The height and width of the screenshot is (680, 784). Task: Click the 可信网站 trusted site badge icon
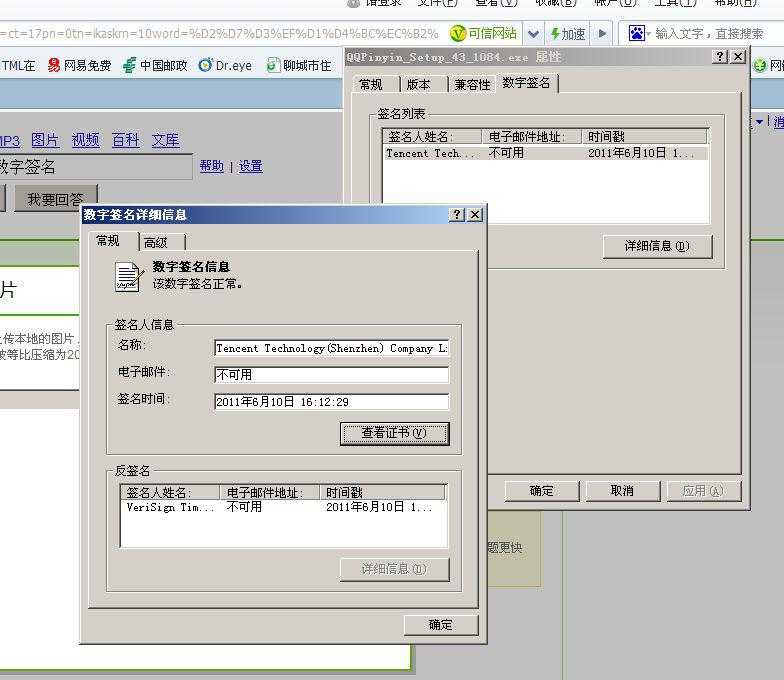tap(458, 34)
